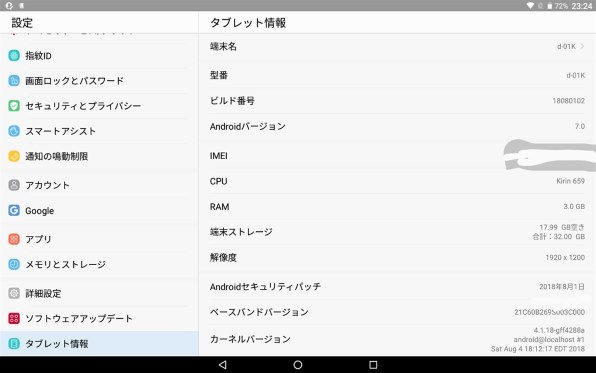Viewport: 596px width, 373px height.
Task: Open アカウント settings
Action: (x=99, y=185)
